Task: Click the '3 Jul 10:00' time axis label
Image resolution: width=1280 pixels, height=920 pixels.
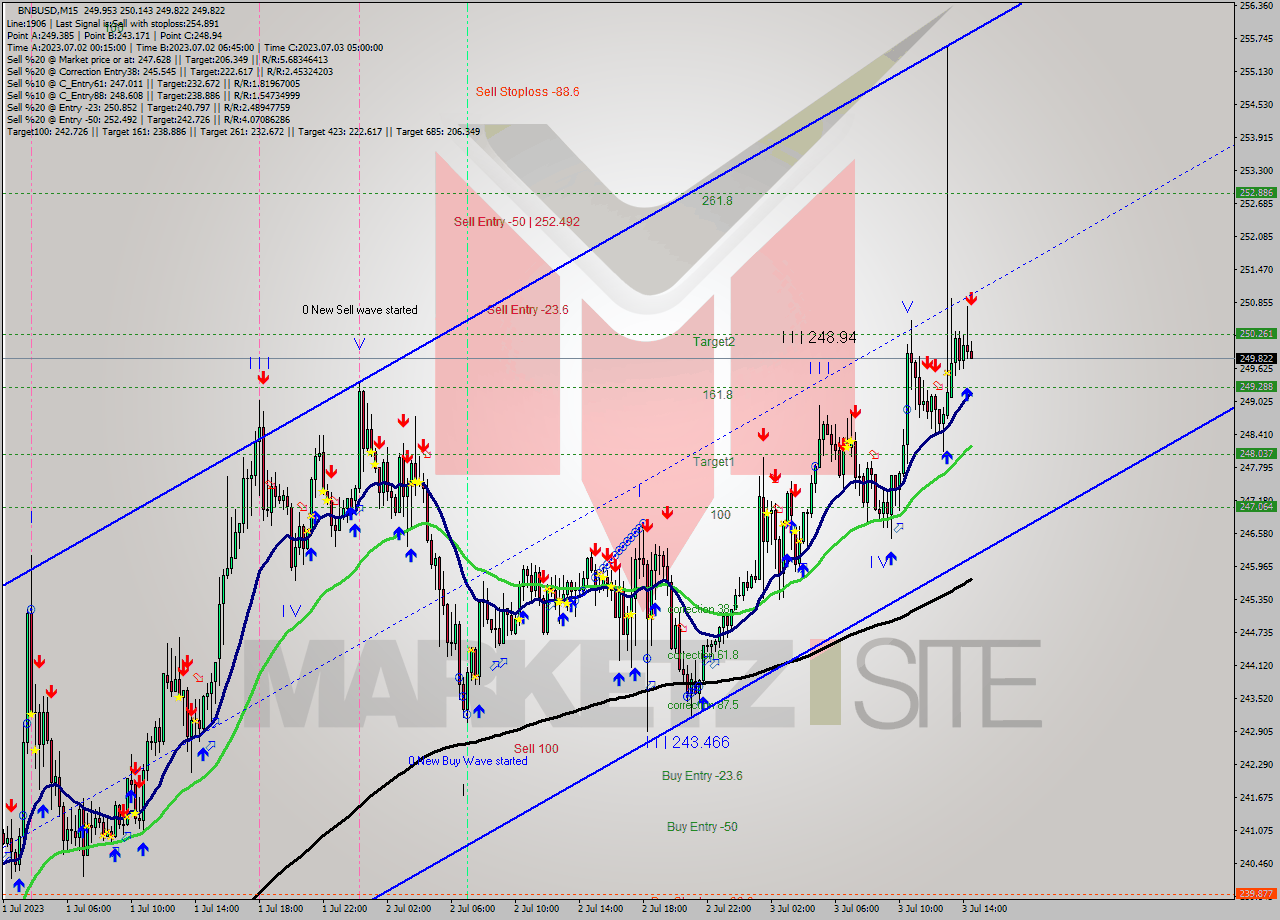Action: tap(920, 909)
